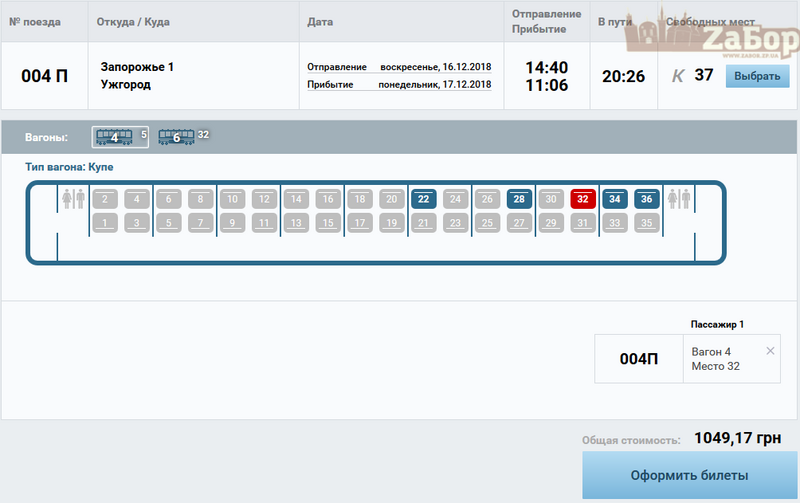This screenshot has width=800, height=503.
Task: Deselect the red seat 32
Action: pos(583,199)
